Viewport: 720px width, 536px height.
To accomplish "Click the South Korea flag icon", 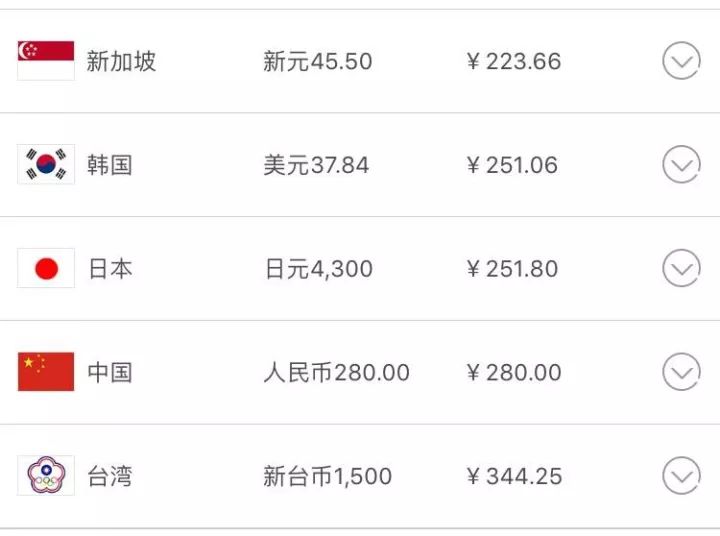I will pos(46,165).
